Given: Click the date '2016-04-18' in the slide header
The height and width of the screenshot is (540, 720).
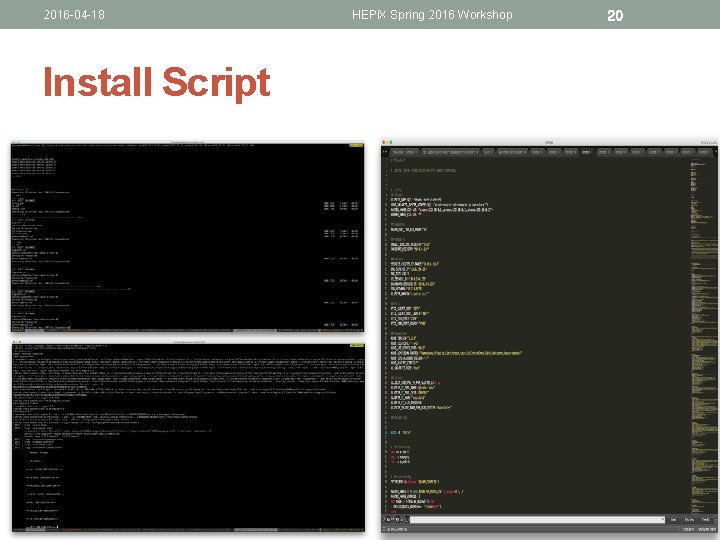Looking at the screenshot, I should [74, 15].
